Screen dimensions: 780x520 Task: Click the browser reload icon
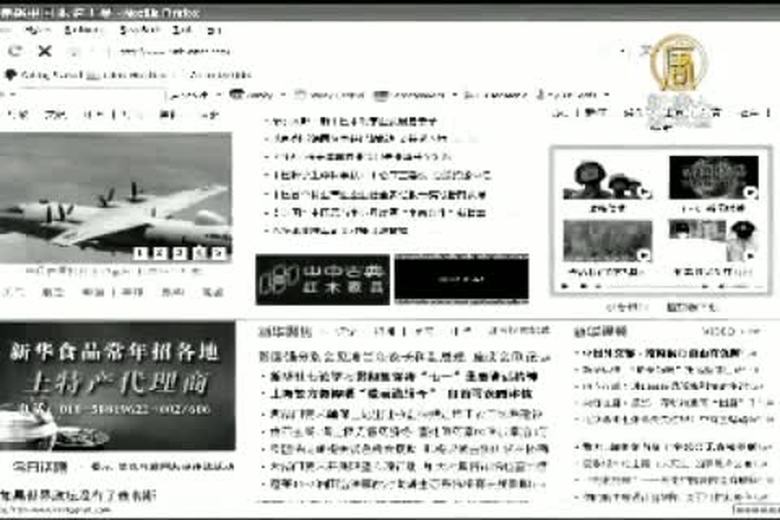click(x=15, y=51)
